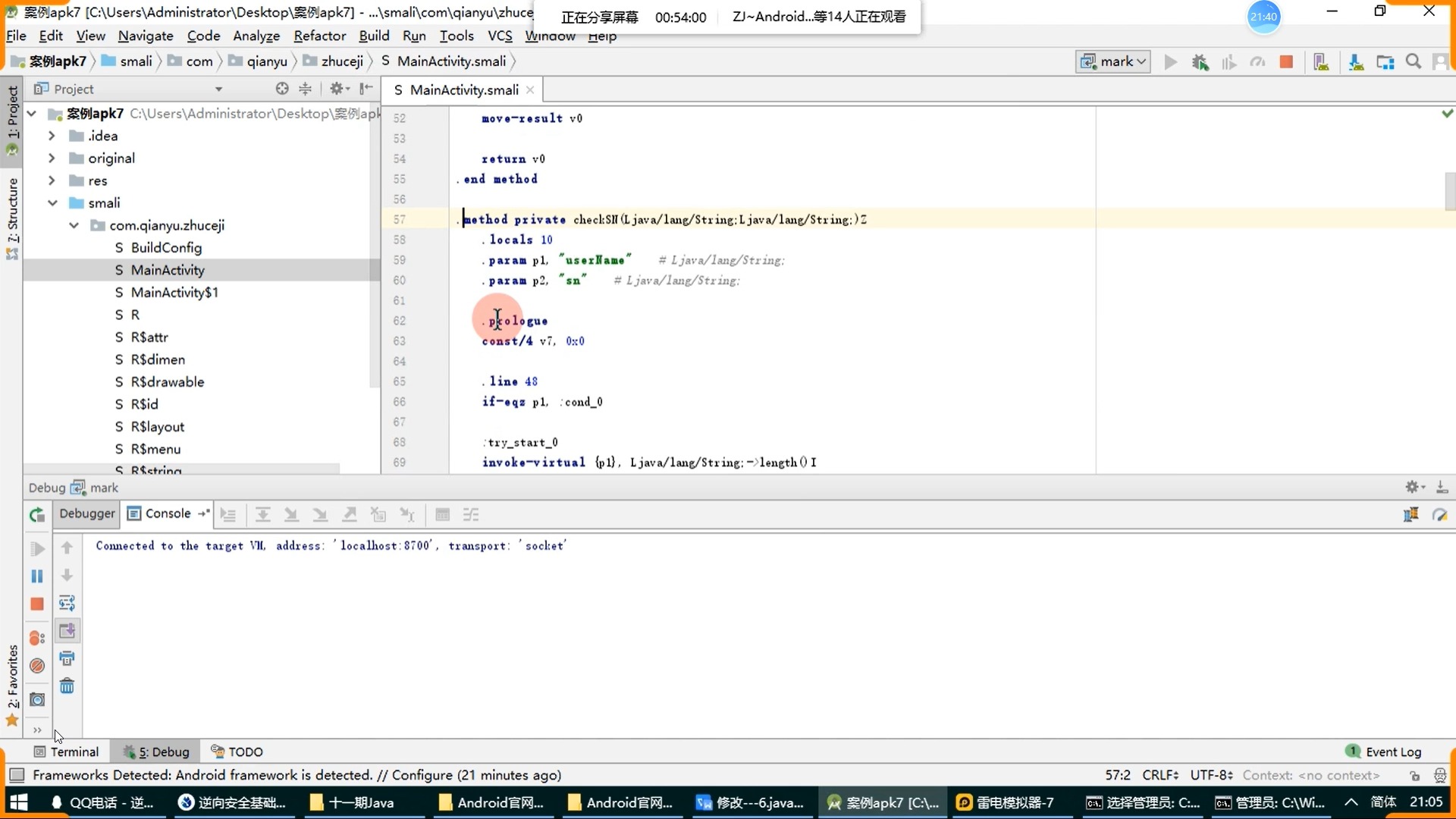Hide the Project tool window

click(366, 89)
